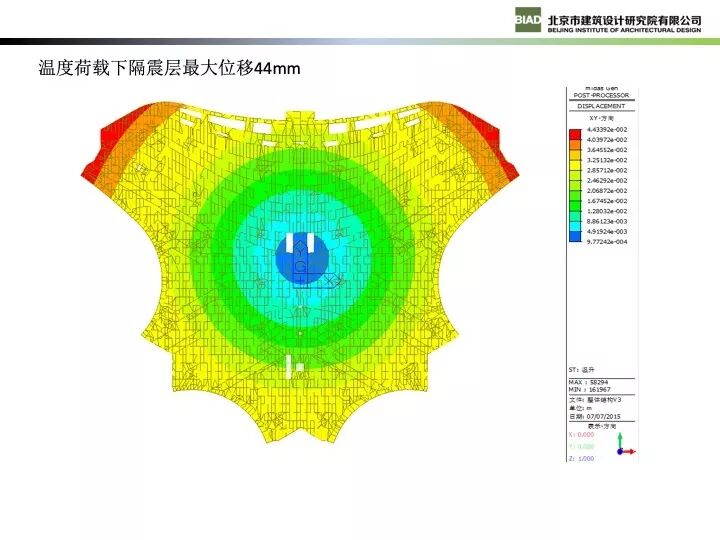Viewport: 720px width, 540px height.
Task: Click the legend value 3.25132e-002
Action: (x=607, y=160)
